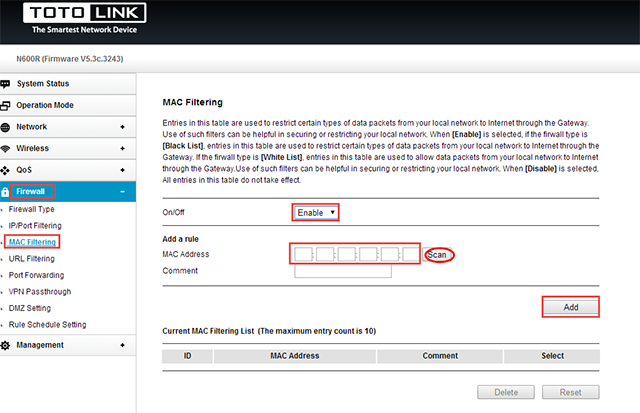
Task: Open the Management menu section
Action: tap(68, 345)
